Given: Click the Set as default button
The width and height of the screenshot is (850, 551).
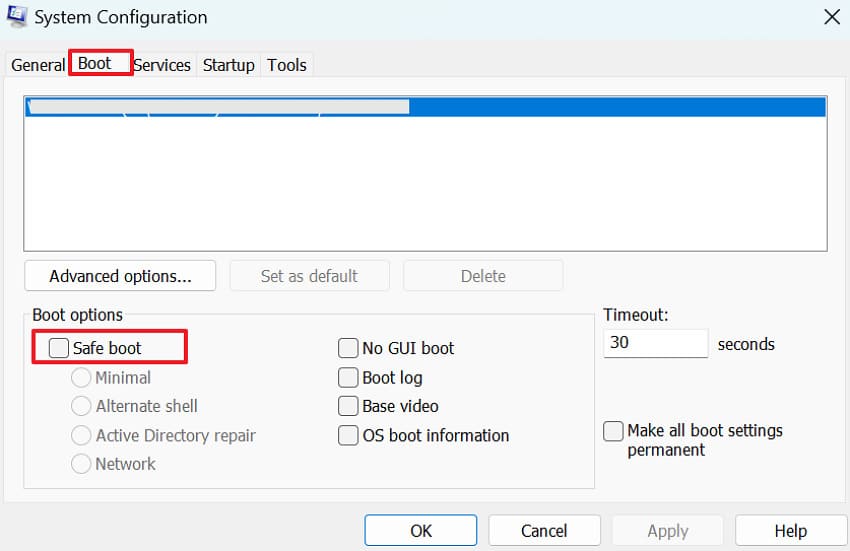Looking at the screenshot, I should [x=309, y=276].
